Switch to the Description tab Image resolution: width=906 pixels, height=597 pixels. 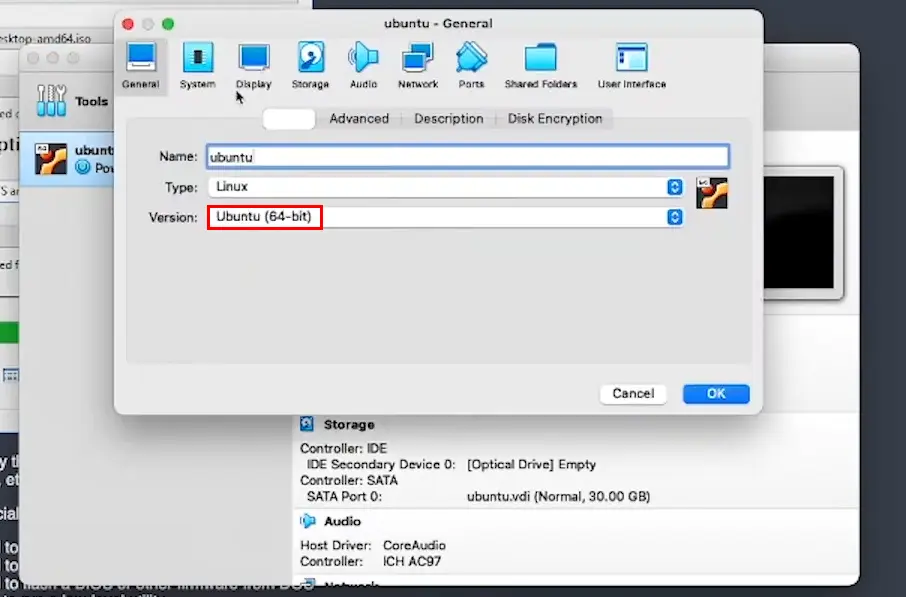[x=449, y=118]
